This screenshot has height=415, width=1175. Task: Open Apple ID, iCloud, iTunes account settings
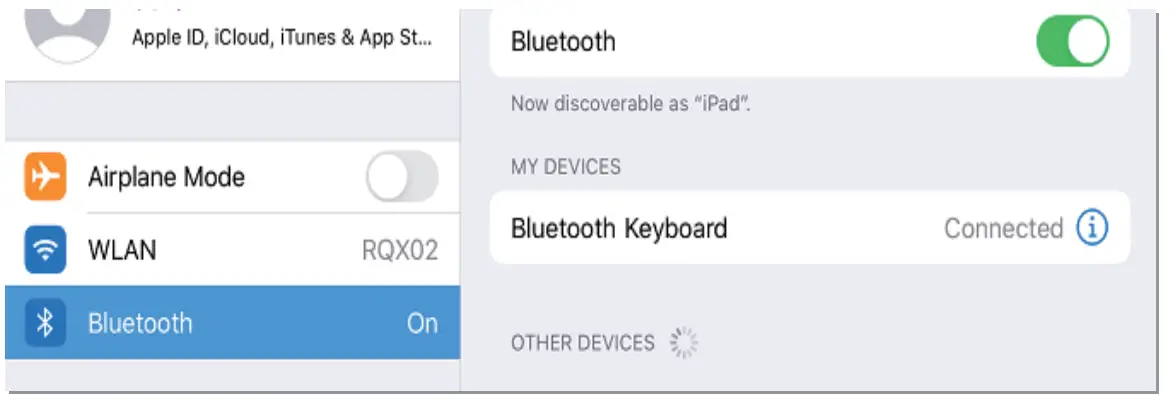pyautogui.click(x=282, y=41)
